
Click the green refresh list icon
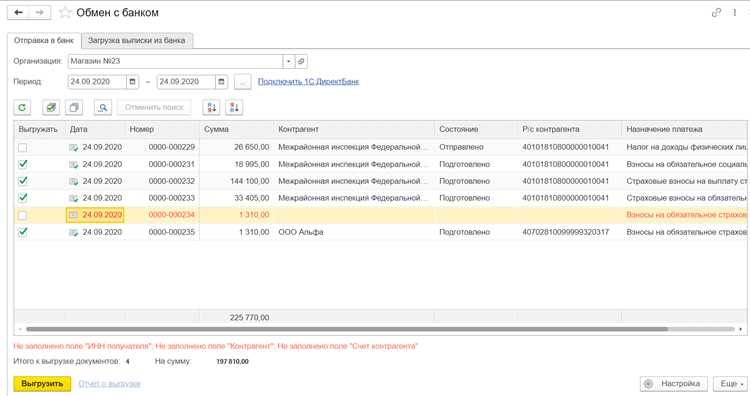(22, 108)
